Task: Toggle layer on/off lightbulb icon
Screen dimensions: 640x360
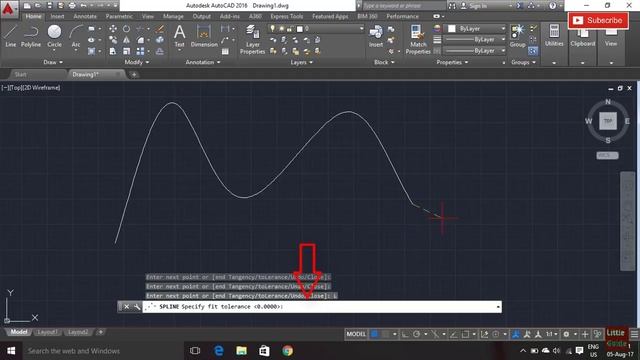Action: (272, 29)
